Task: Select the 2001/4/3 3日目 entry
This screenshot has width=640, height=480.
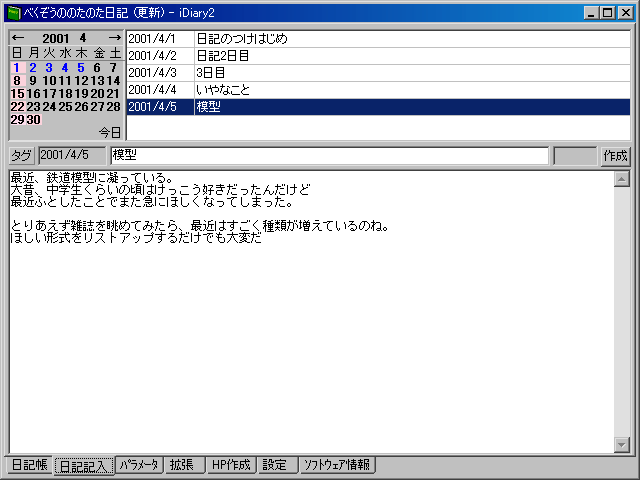Action: point(378,73)
